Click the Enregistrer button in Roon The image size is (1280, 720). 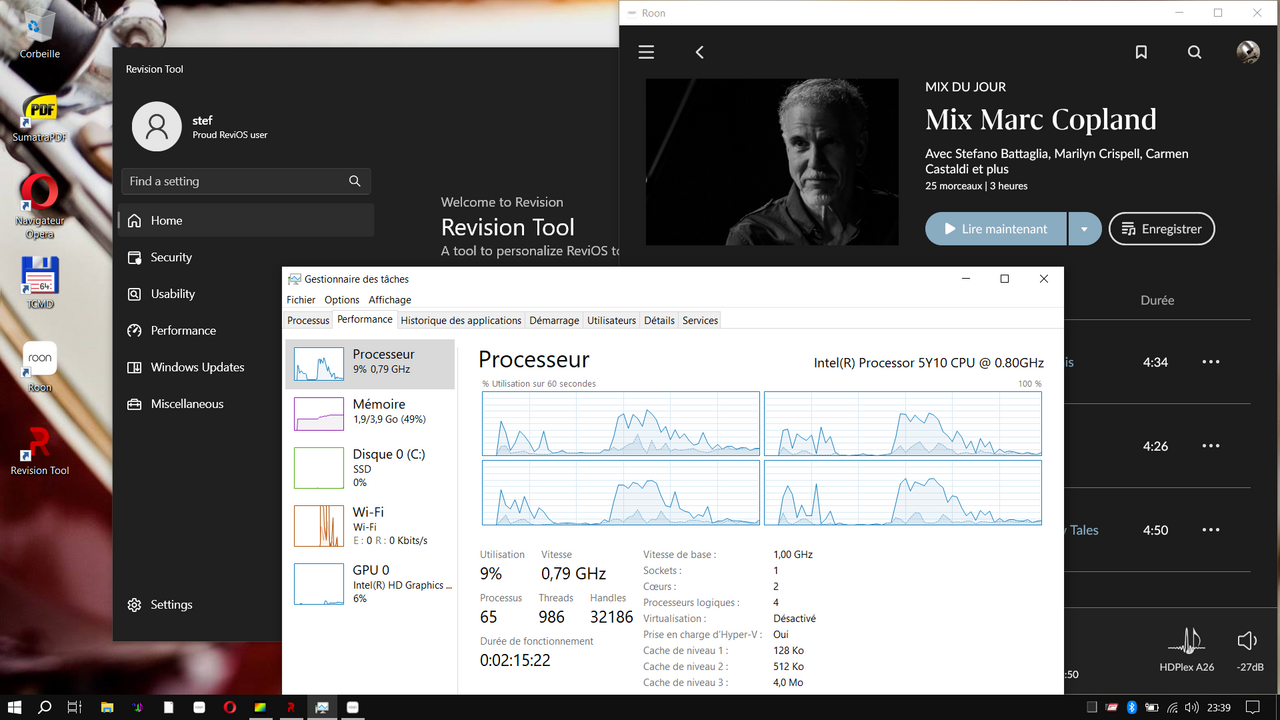point(1162,229)
